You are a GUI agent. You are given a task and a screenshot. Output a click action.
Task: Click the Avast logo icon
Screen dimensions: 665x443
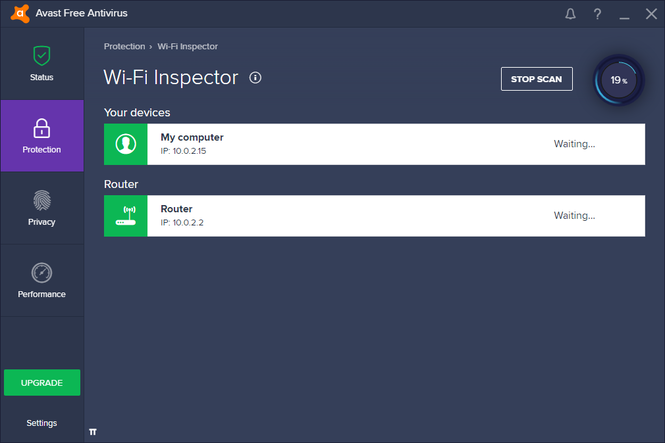click(x=20, y=14)
